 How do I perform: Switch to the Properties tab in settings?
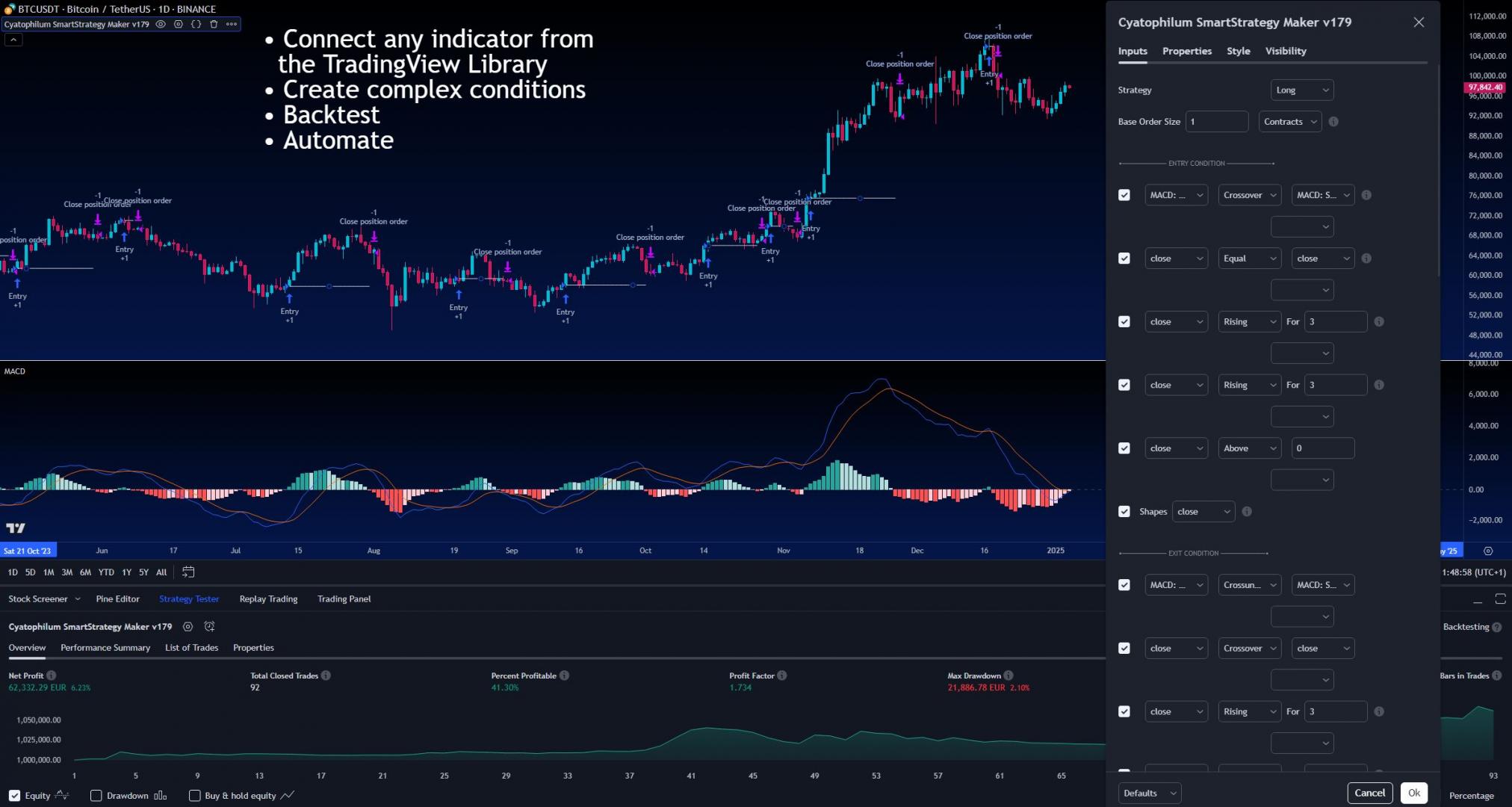[x=1186, y=51]
